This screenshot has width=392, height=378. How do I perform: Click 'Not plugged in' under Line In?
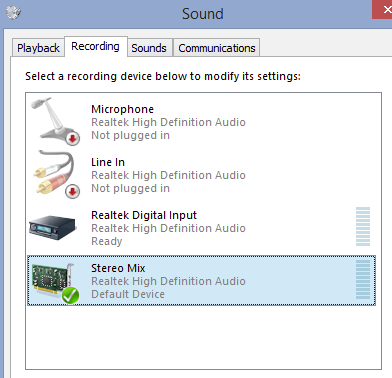tap(130, 188)
